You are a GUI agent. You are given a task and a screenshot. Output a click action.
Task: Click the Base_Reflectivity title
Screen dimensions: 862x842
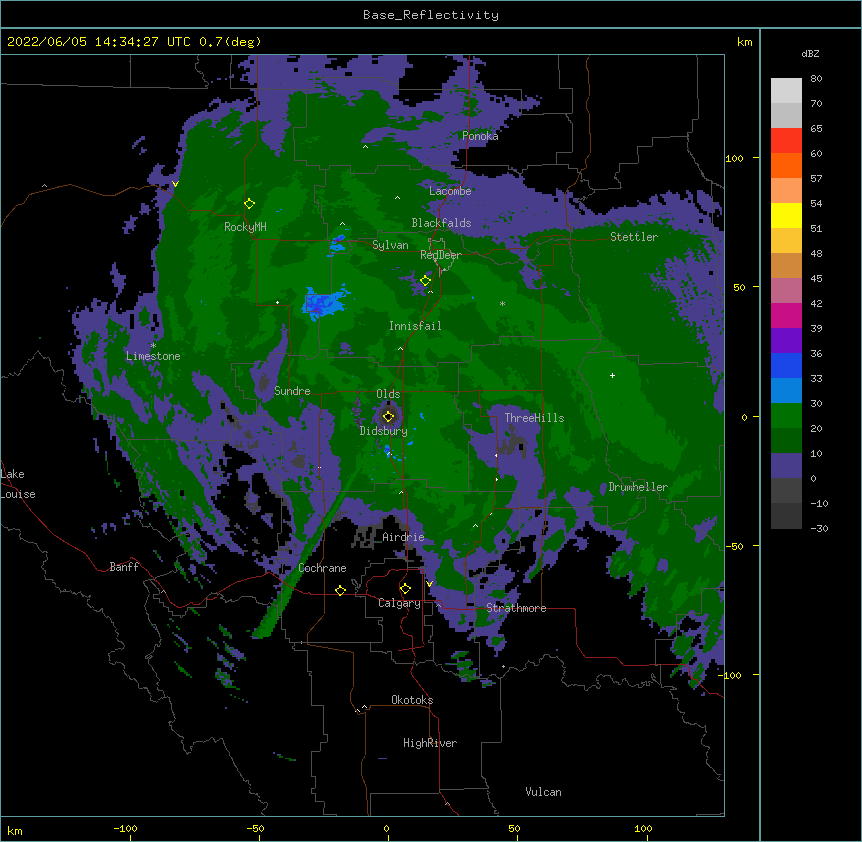click(431, 15)
